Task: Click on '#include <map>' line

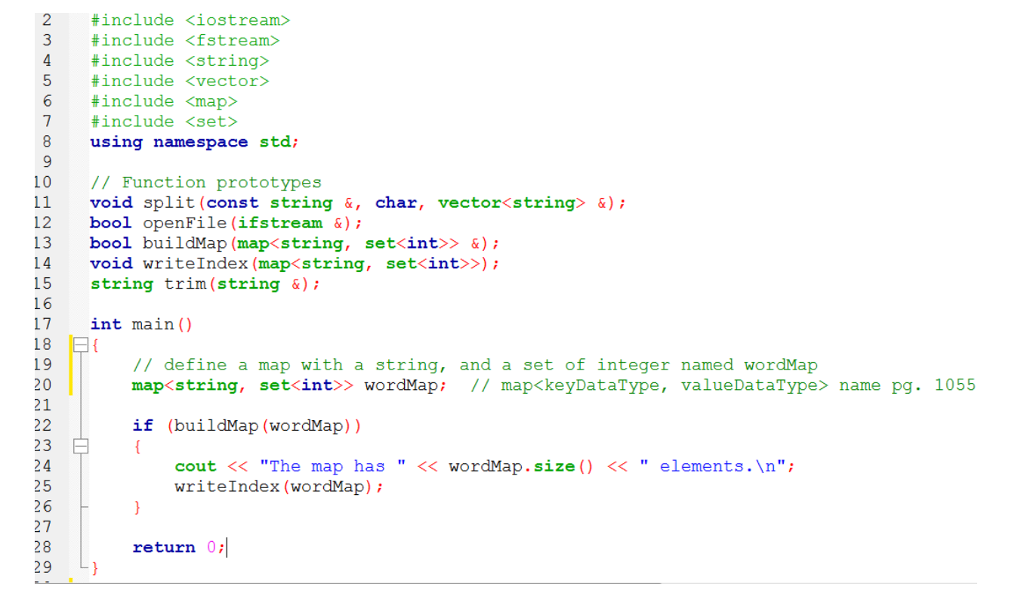Action: click(164, 101)
